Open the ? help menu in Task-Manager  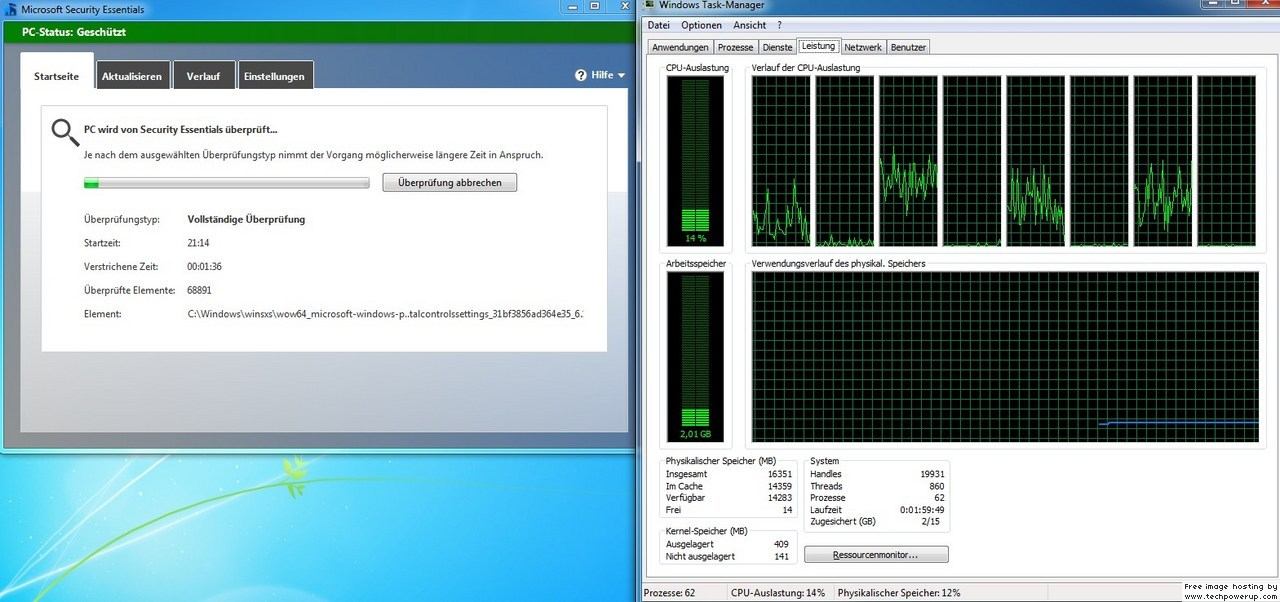pyautogui.click(x=779, y=25)
